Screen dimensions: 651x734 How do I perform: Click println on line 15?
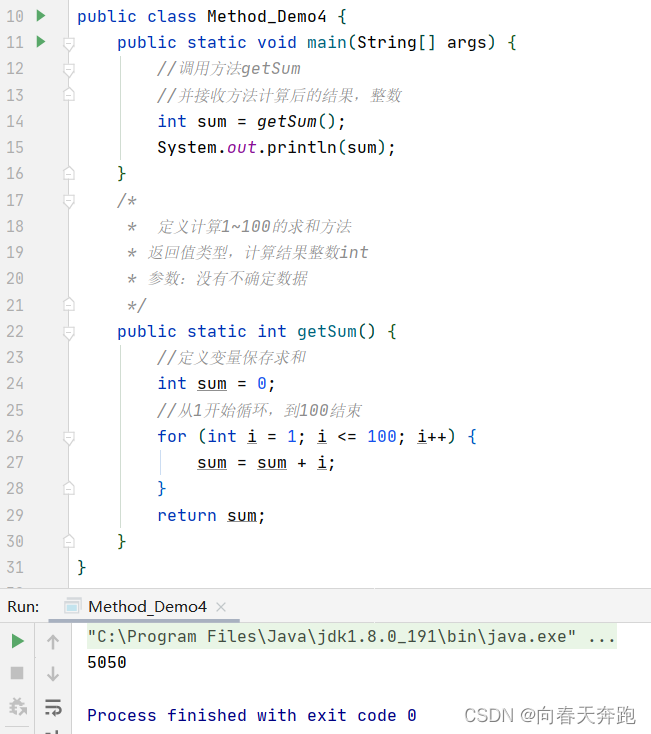[302, 147]
